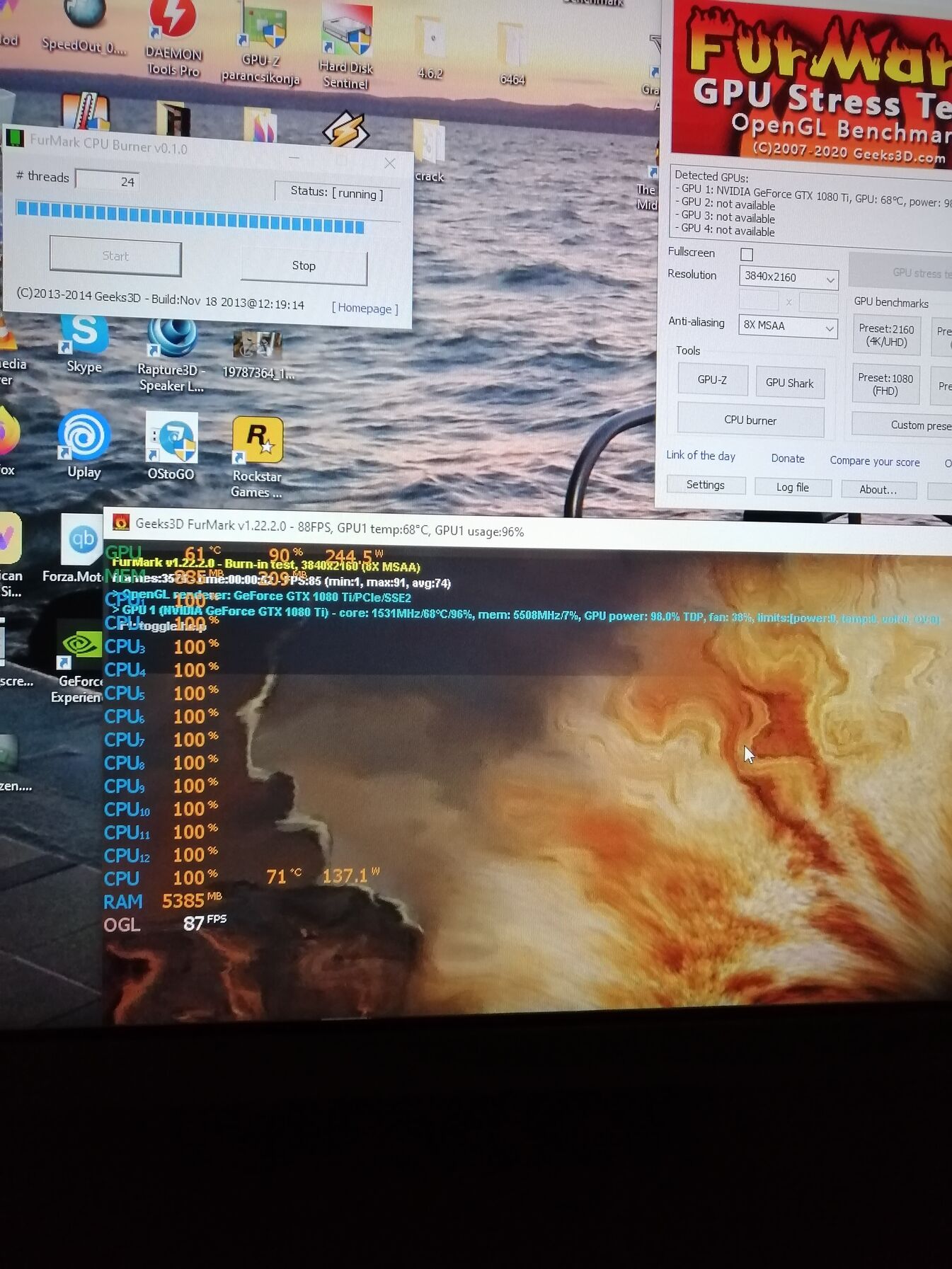
Task: Launch Uplay from the desktop
Action: point(84,444)
